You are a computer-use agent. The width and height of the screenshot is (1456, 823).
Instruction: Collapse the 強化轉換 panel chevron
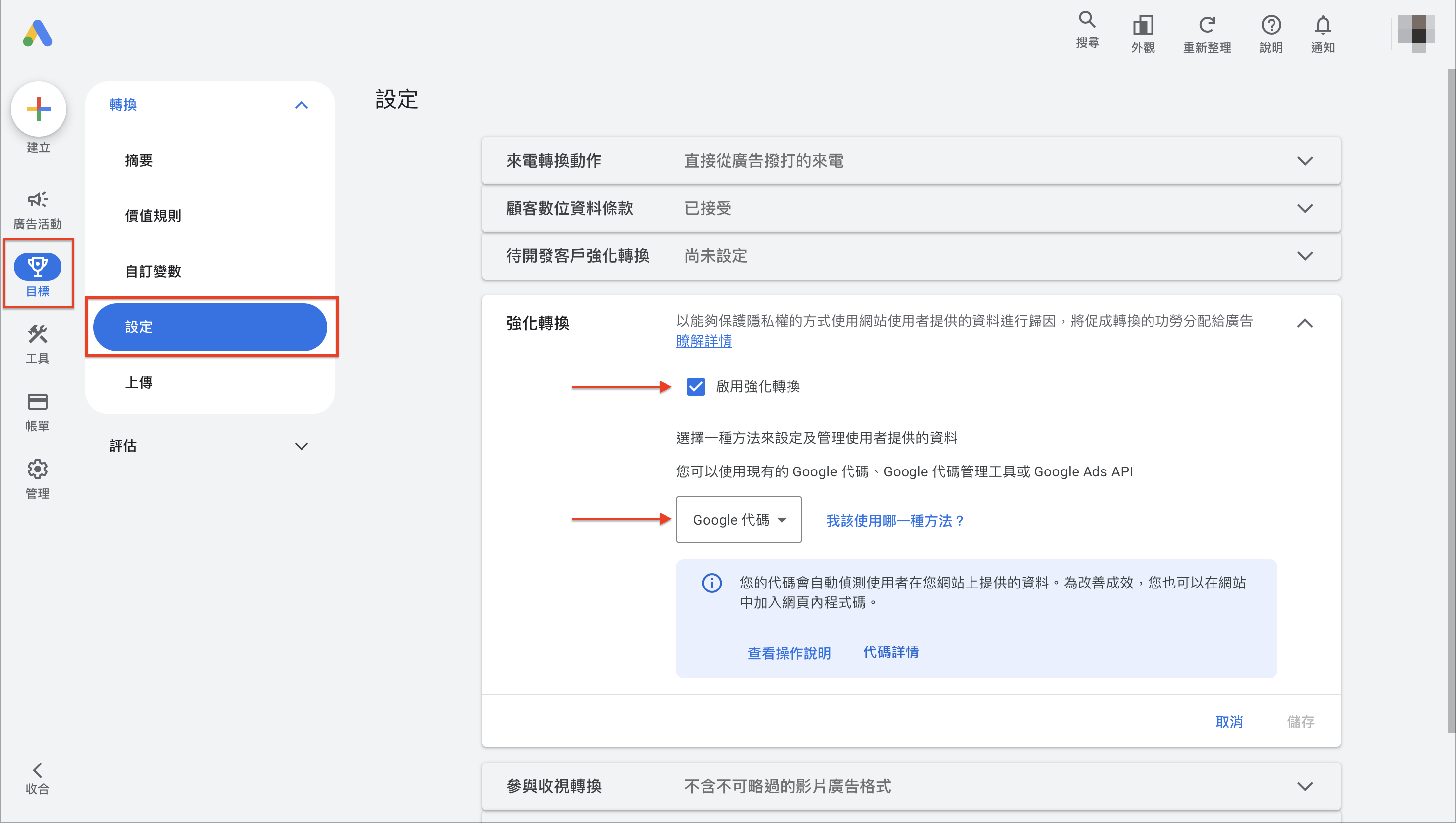click(1305, 323)
